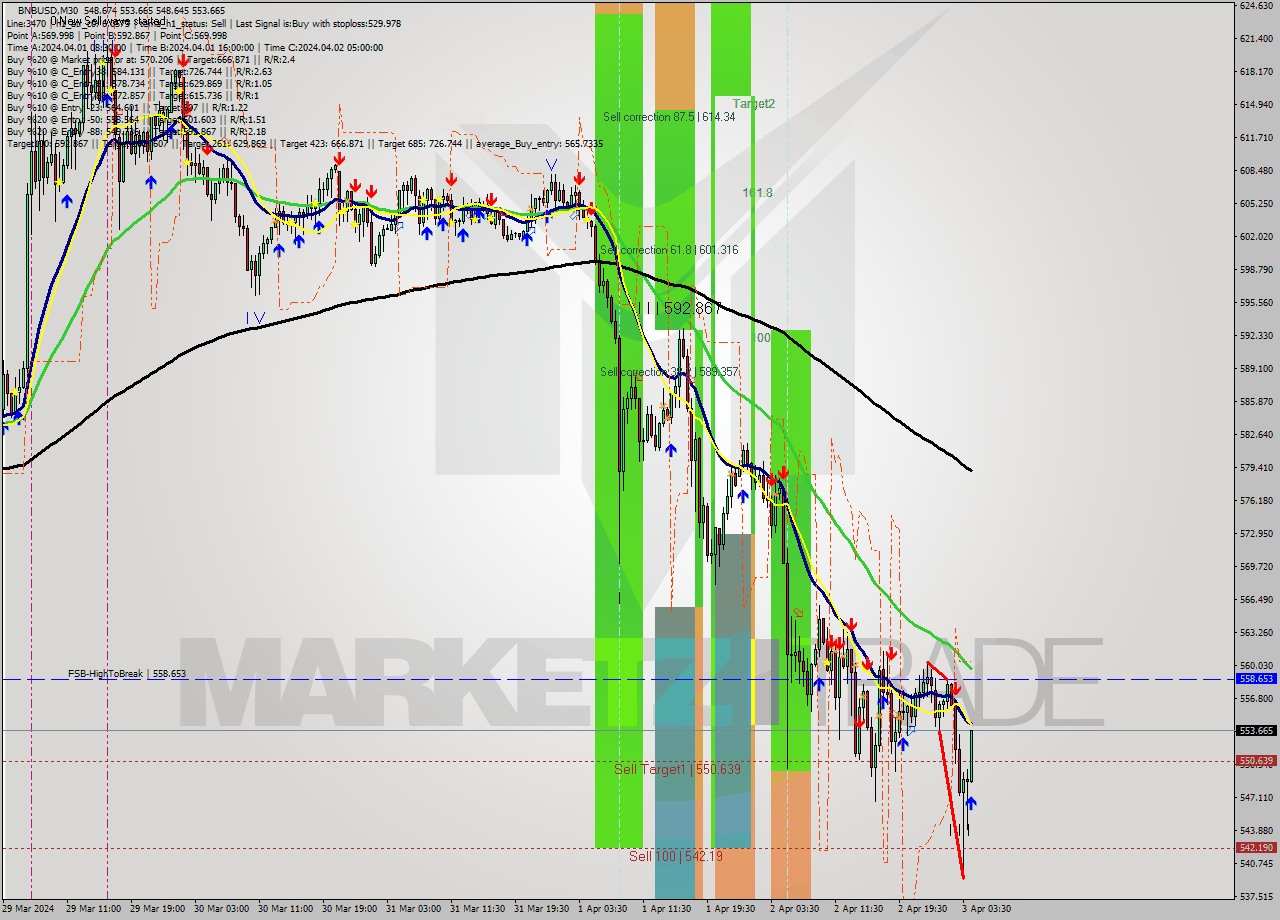Screen dimensions: 1280x920
Task: Click the red 542.190 price tag on axis
Action: [1256, 848]
